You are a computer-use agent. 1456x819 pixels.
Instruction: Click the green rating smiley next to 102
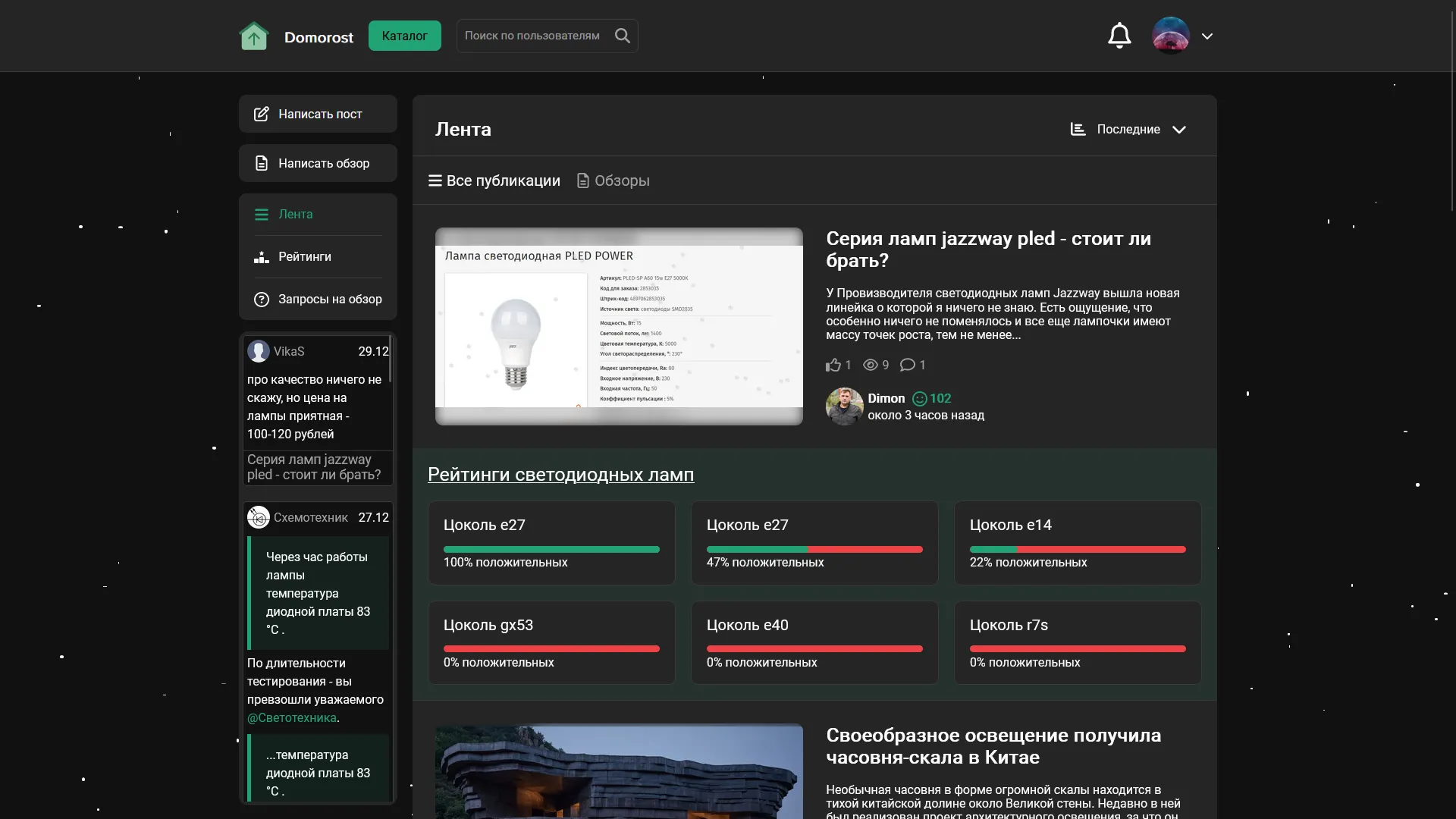click(919, 398)
